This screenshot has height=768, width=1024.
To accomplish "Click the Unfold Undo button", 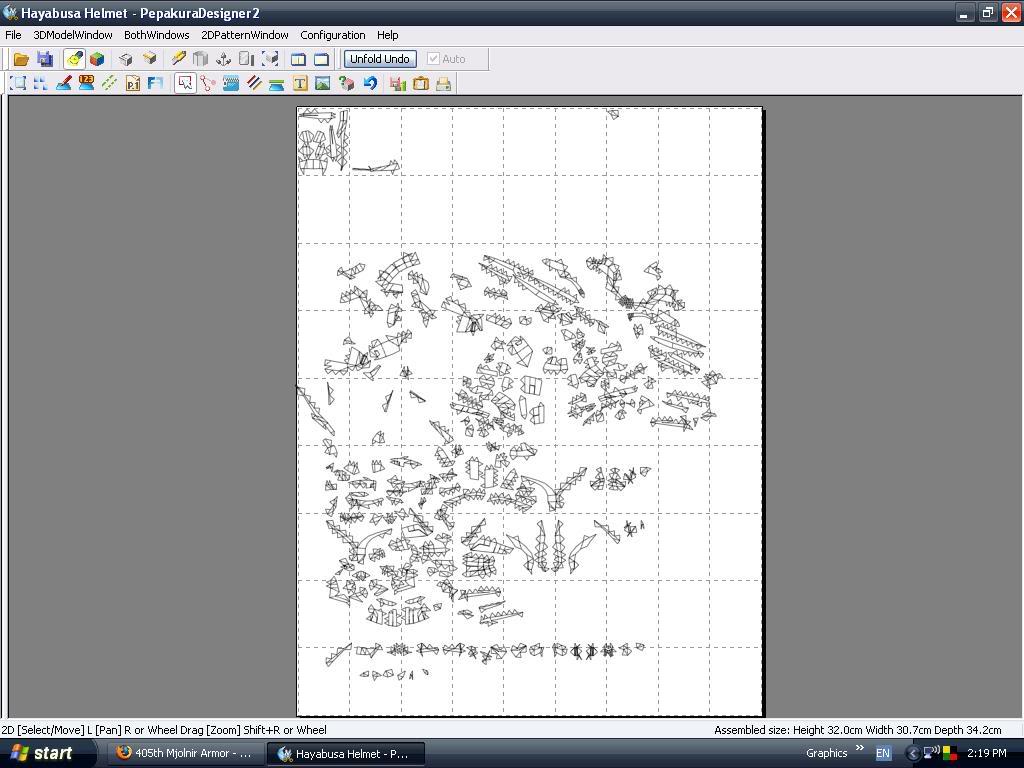I will (380, 59).
